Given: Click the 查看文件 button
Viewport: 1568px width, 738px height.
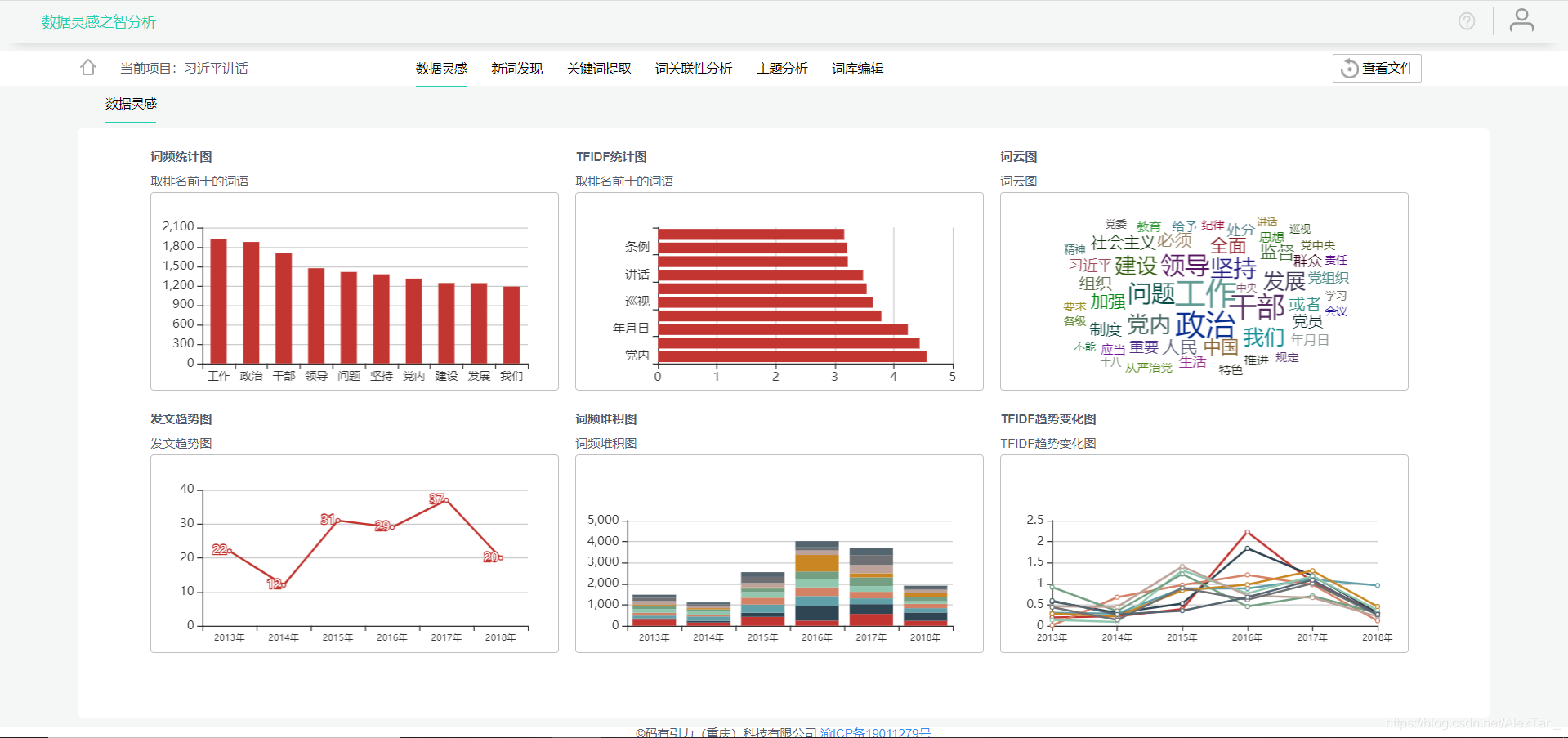Looking at the screenshot, I should pyautogui.click(x=1377, y=68).
